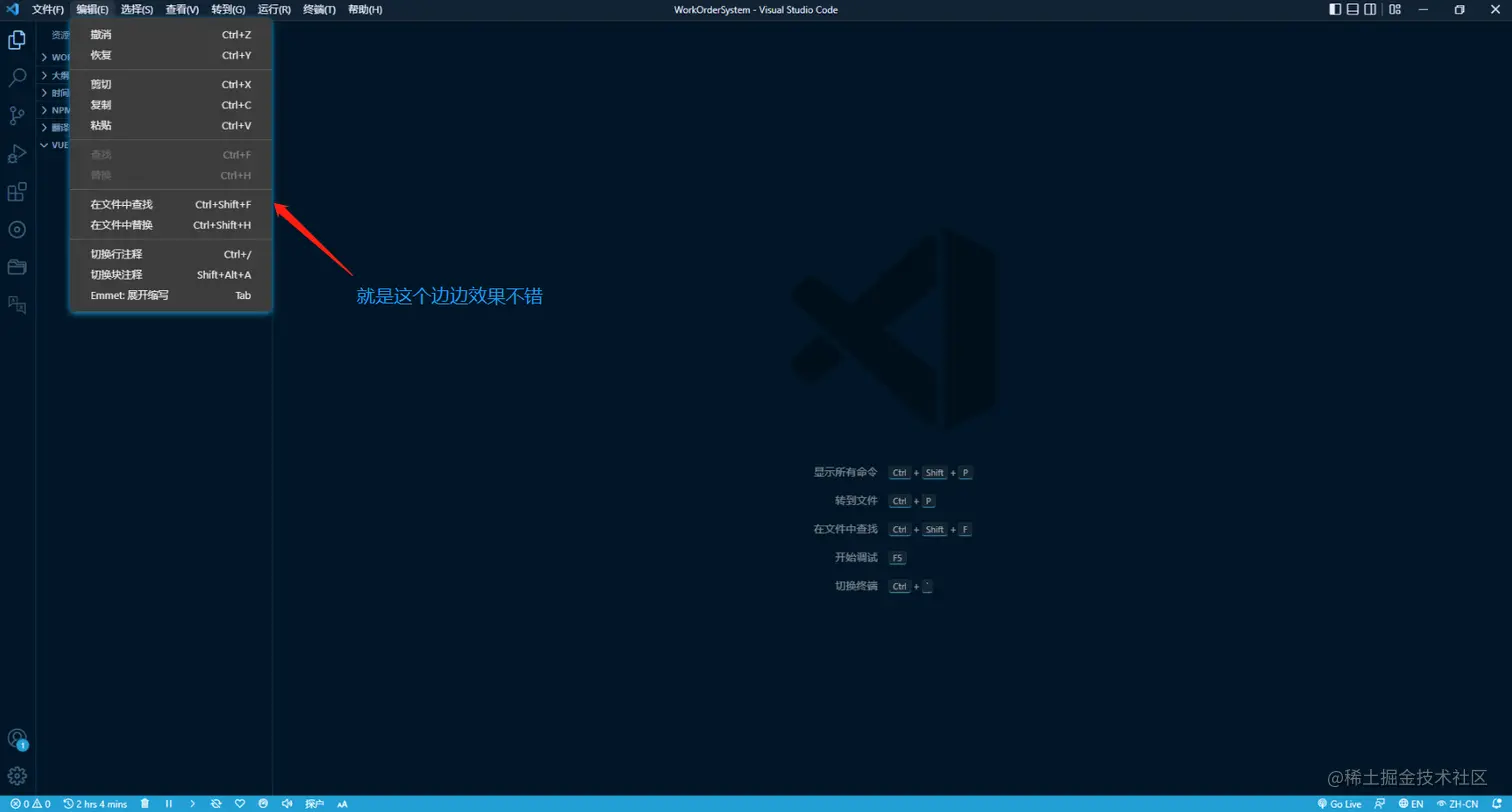Click the trash can icon in status bar

(145, 804)
